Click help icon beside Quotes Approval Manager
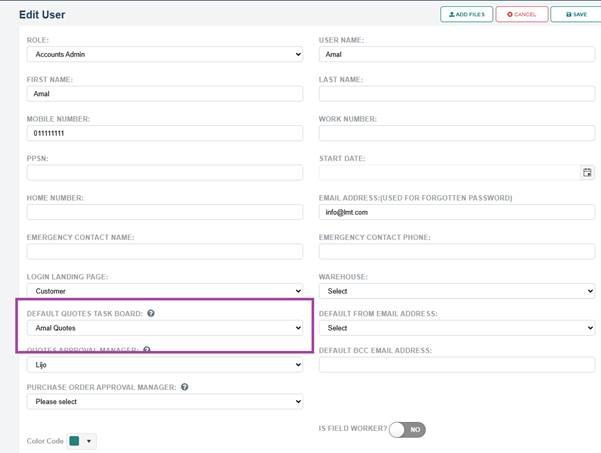The image size is (601, 453). point(147,350)
